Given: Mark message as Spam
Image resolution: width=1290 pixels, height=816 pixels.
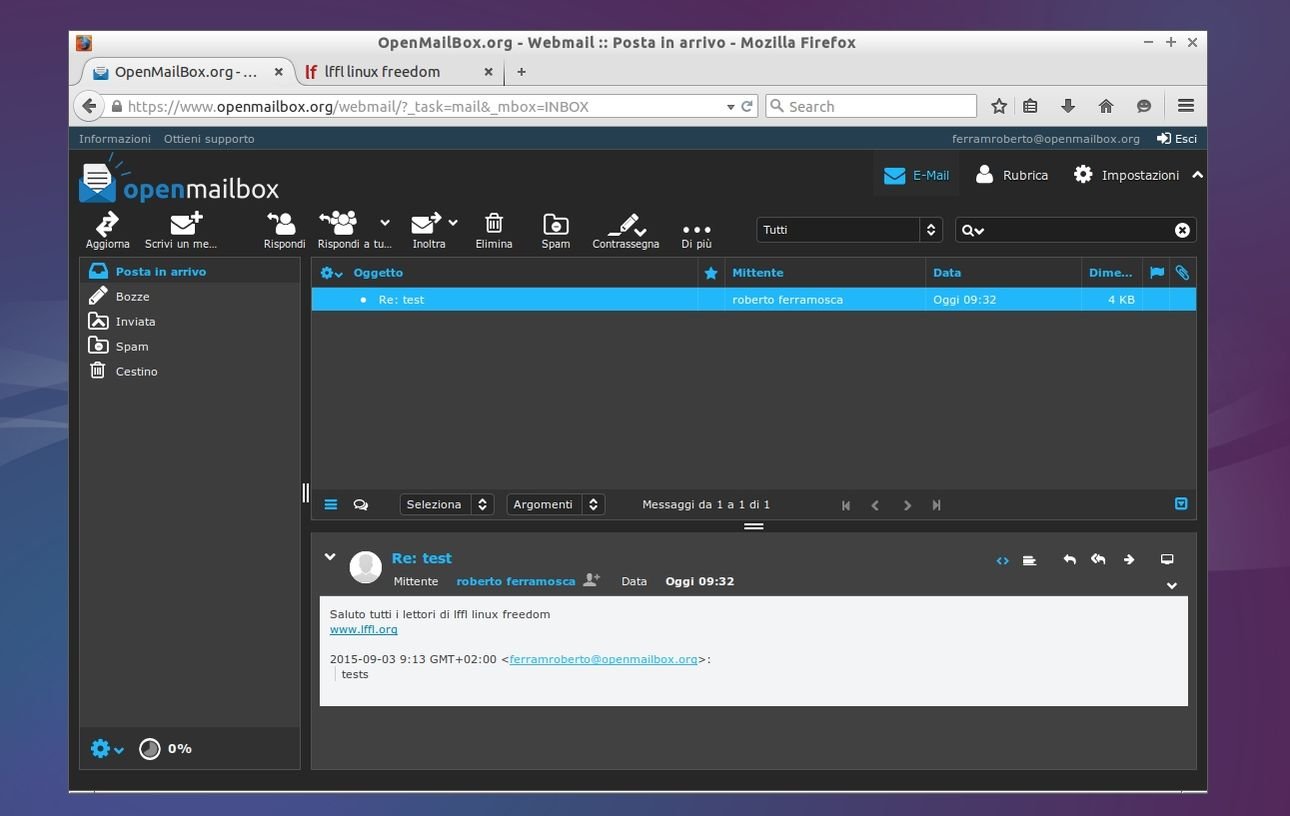Looking at the screenshot, I should click(x=555, y=225).
